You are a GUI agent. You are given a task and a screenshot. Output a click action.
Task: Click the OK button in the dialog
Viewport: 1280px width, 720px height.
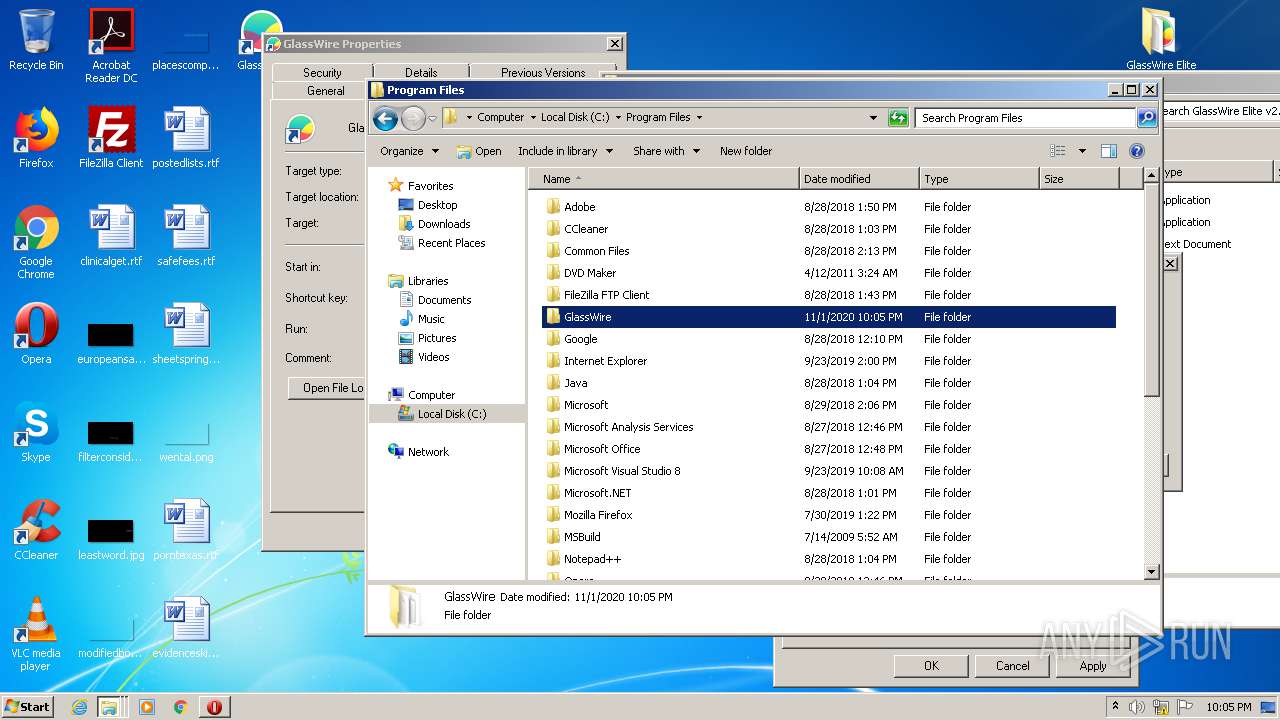tap(931, 666)
